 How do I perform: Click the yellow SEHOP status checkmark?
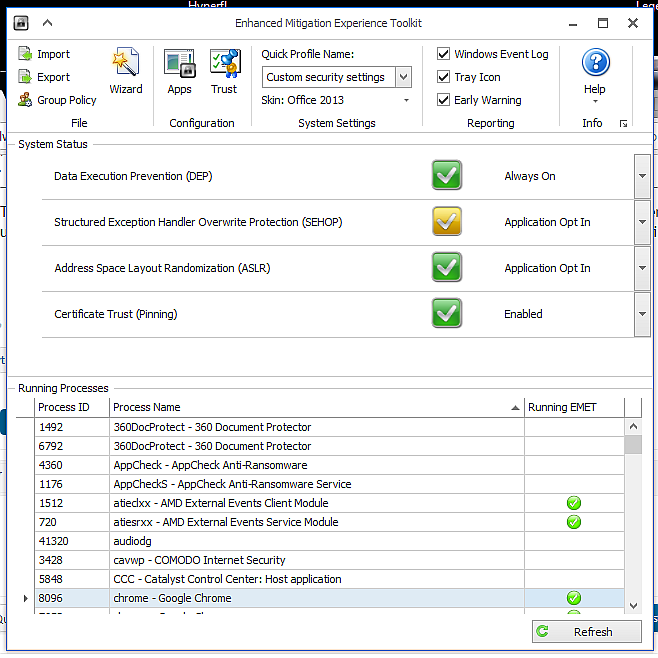[446, 221]
